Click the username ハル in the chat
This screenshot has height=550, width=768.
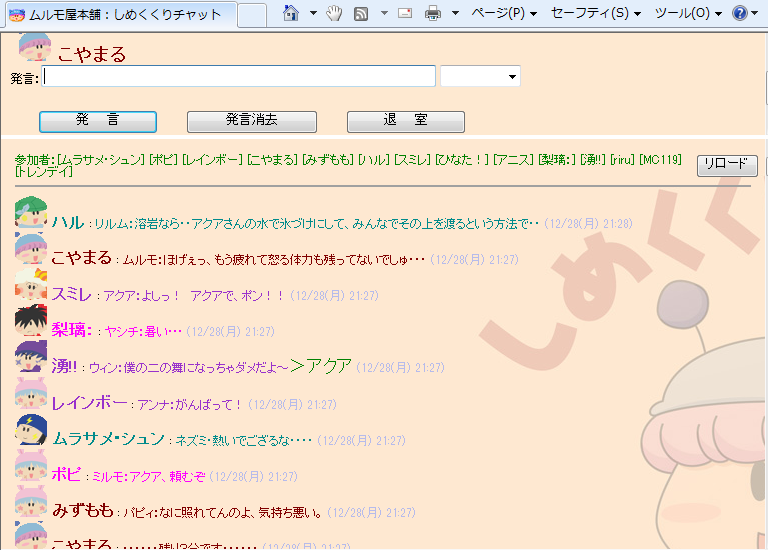[x=68, y=222]
